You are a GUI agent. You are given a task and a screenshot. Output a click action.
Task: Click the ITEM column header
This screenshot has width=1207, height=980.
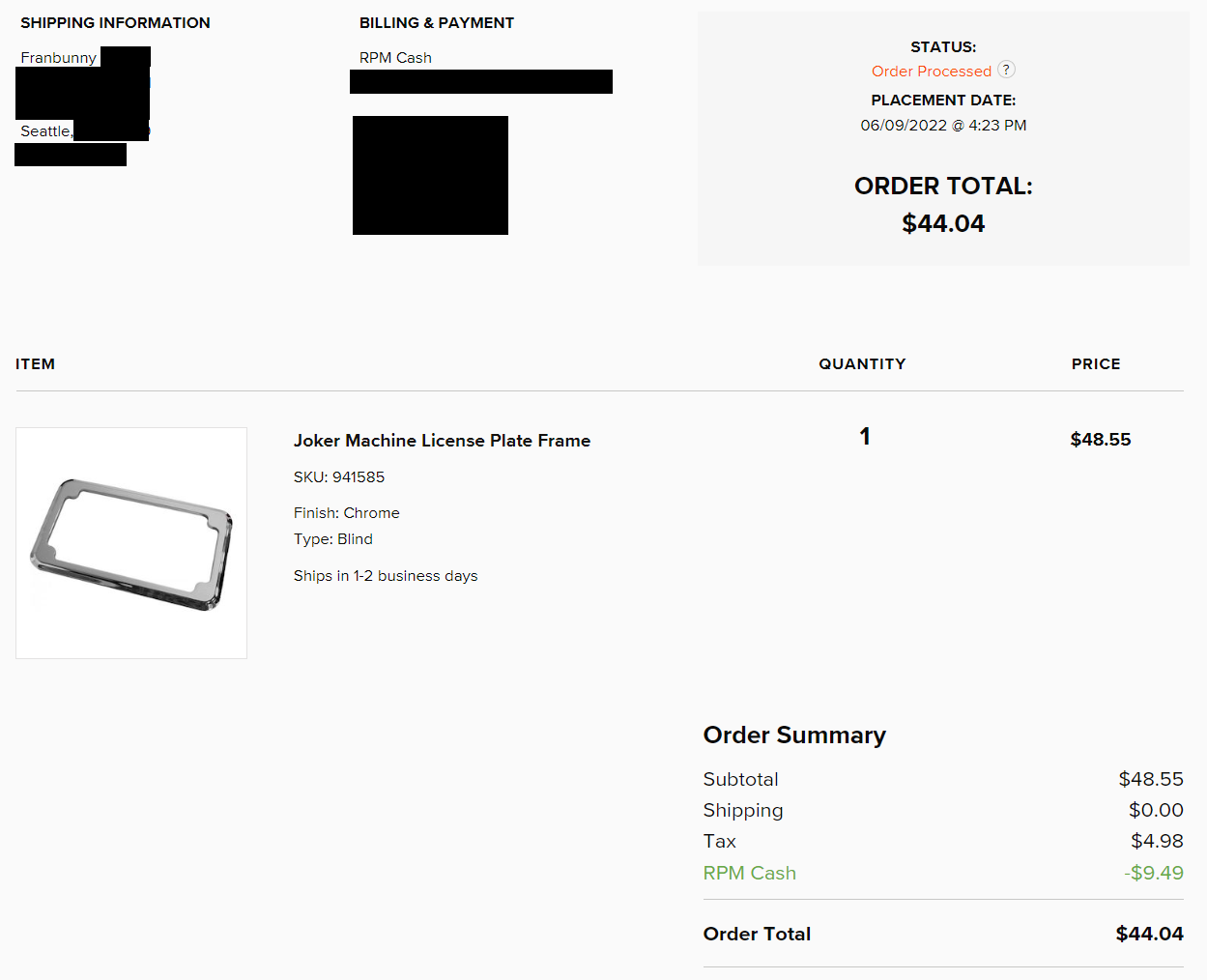[x=35, y=364]
